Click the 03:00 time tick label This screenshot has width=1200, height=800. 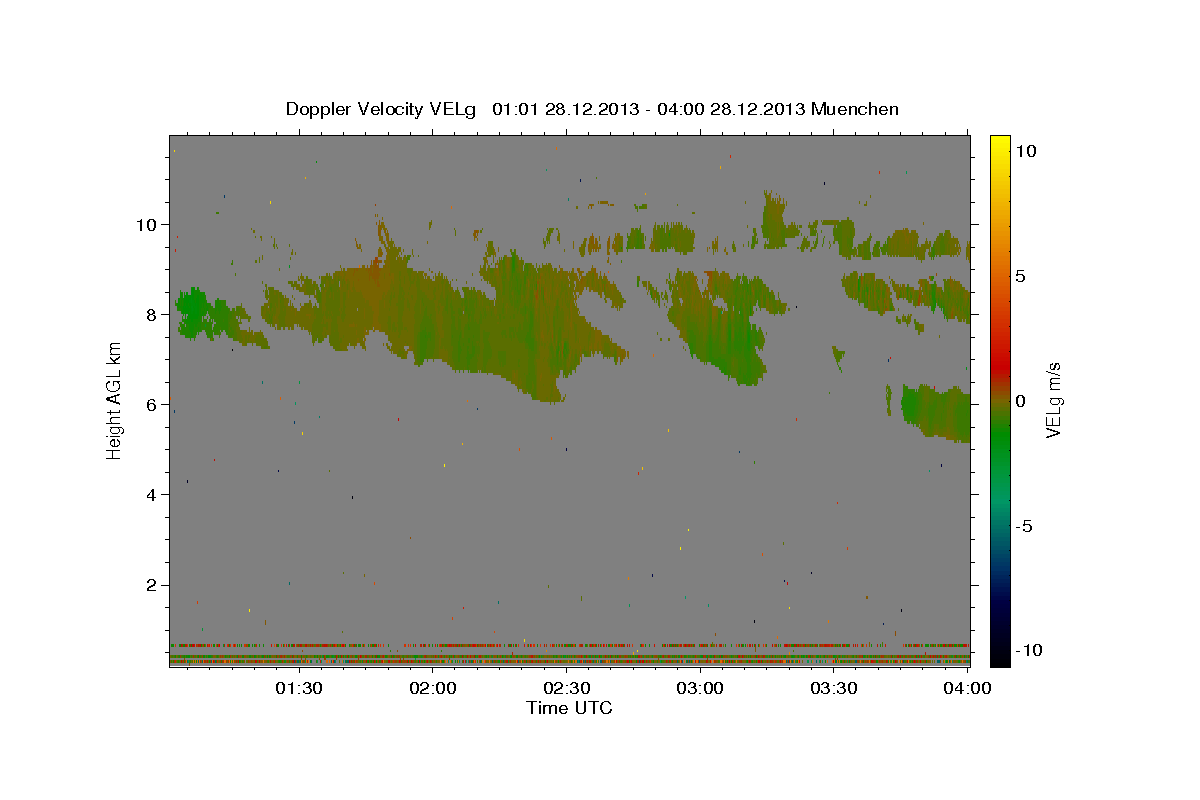click(700, 688)
